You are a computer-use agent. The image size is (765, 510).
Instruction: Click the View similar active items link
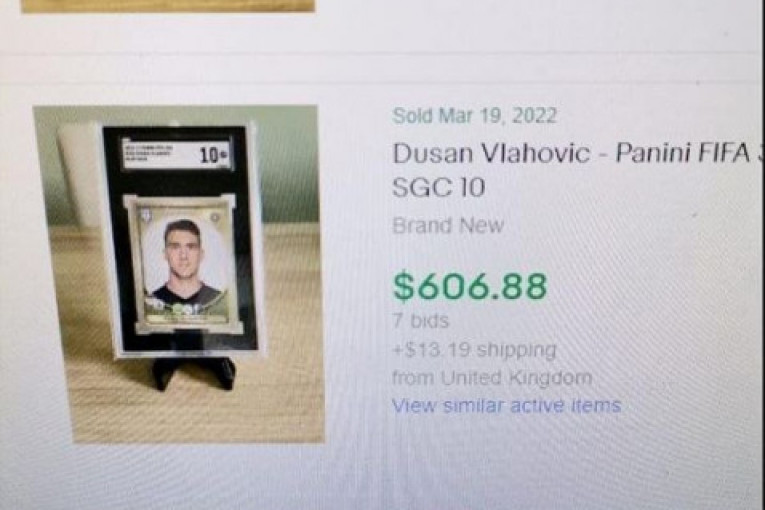[x=506, y=406]
